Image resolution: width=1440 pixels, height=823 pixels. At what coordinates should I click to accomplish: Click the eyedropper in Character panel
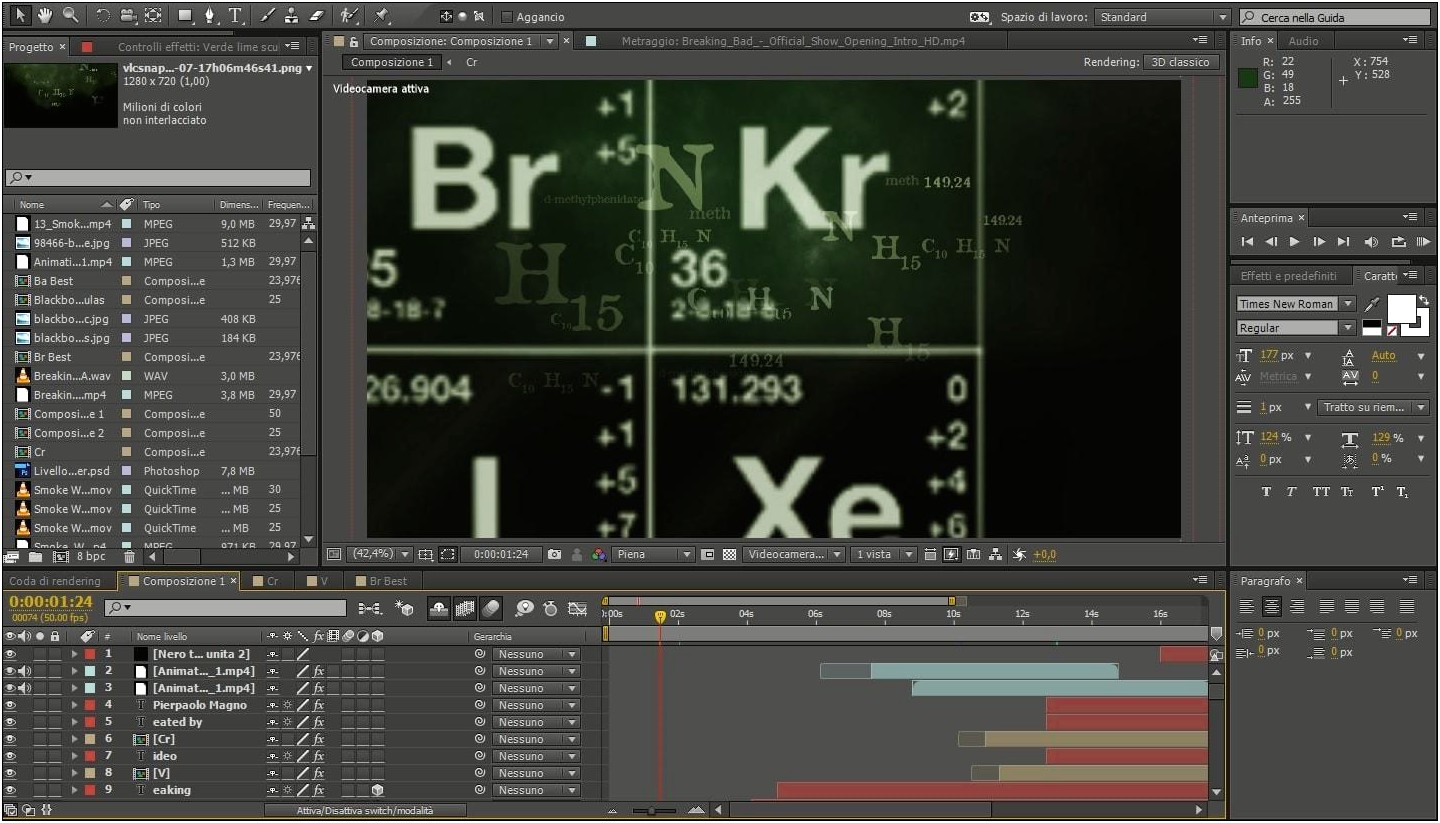(x=1373, y=304)
